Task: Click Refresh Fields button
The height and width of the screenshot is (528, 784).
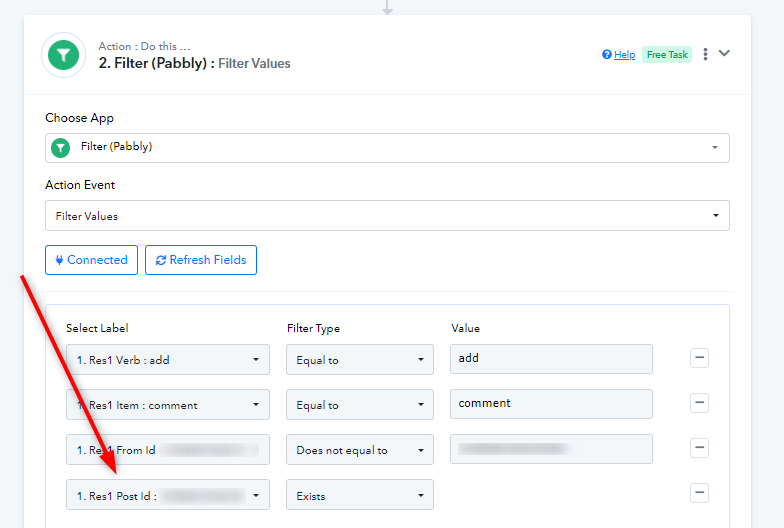Action: click(x=201, y=260)
